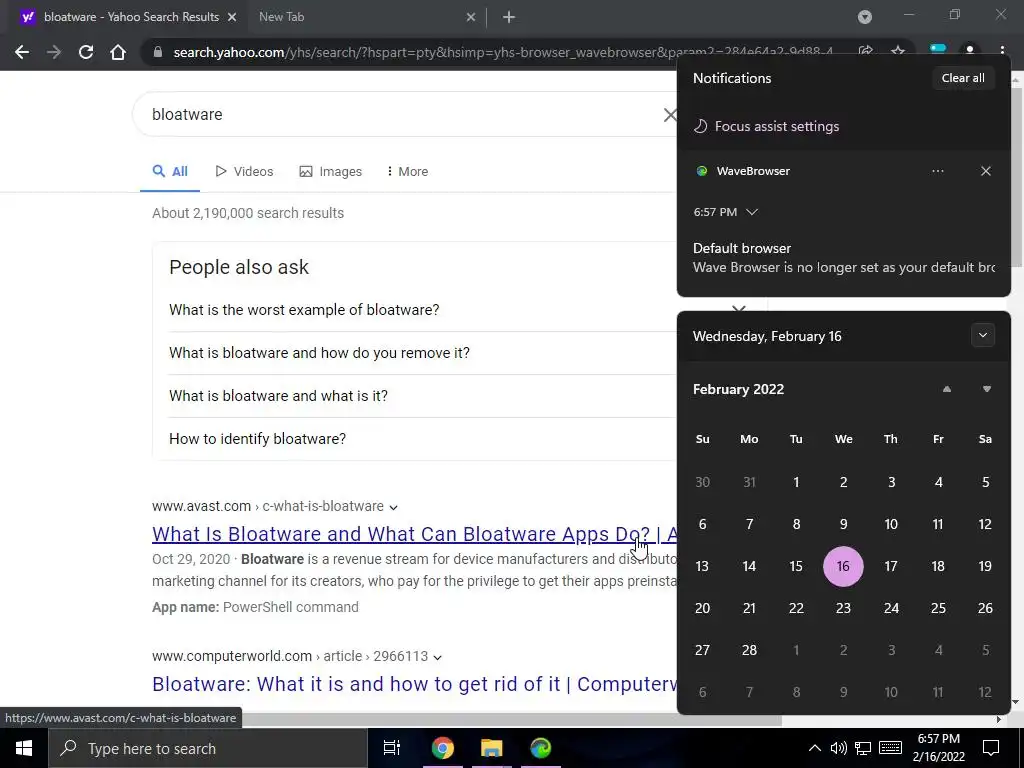Open the volume control in system tray
1024x768 pixels.
[x=839, y=748]
